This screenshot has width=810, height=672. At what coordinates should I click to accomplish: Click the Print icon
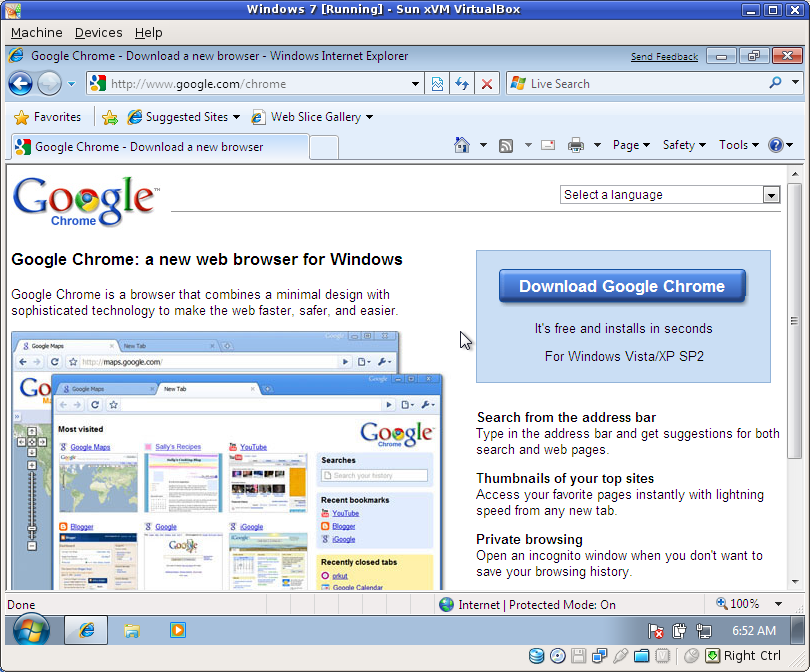point(578,144)
